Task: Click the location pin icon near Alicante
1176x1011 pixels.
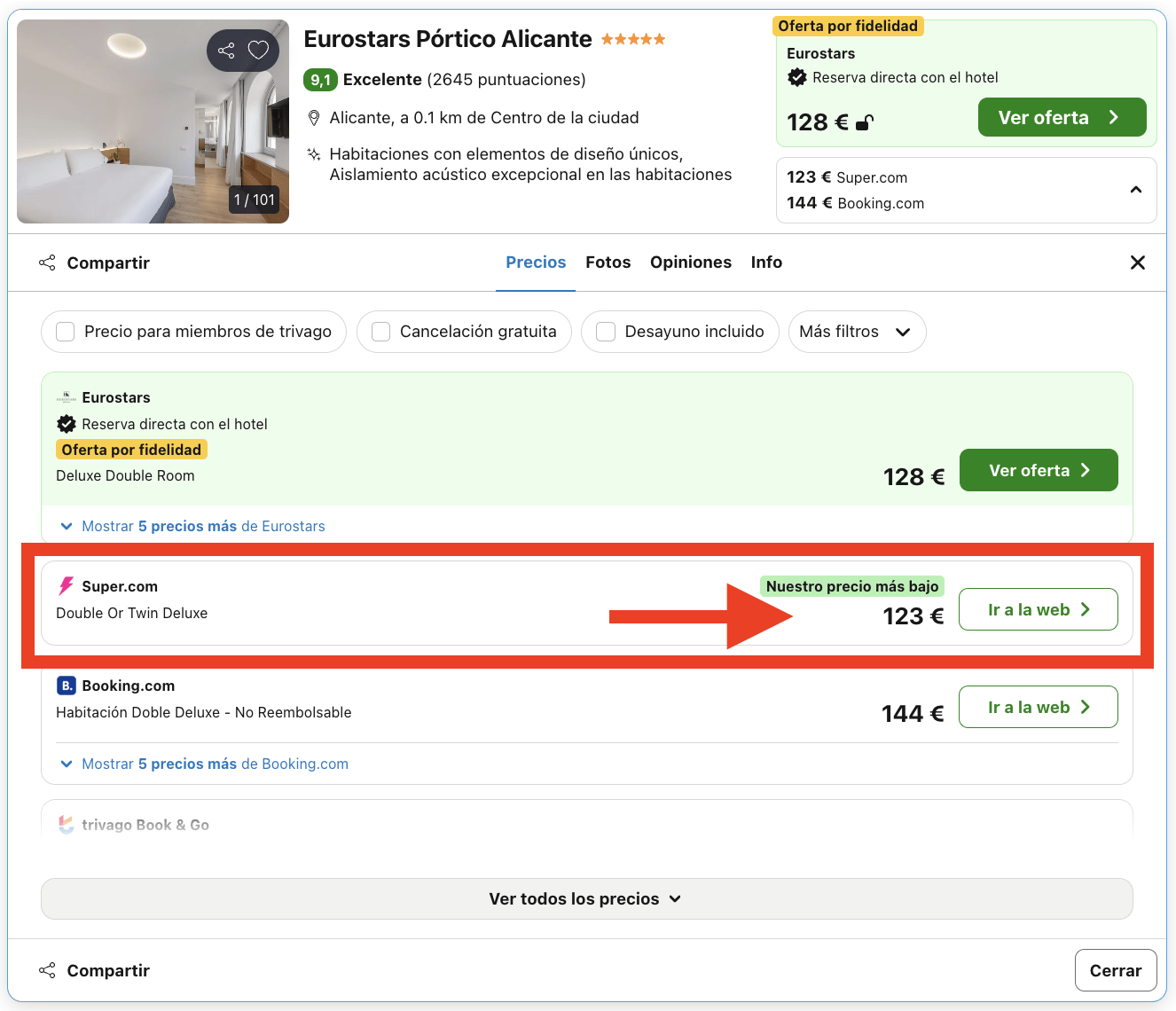Action: [314, 116]
